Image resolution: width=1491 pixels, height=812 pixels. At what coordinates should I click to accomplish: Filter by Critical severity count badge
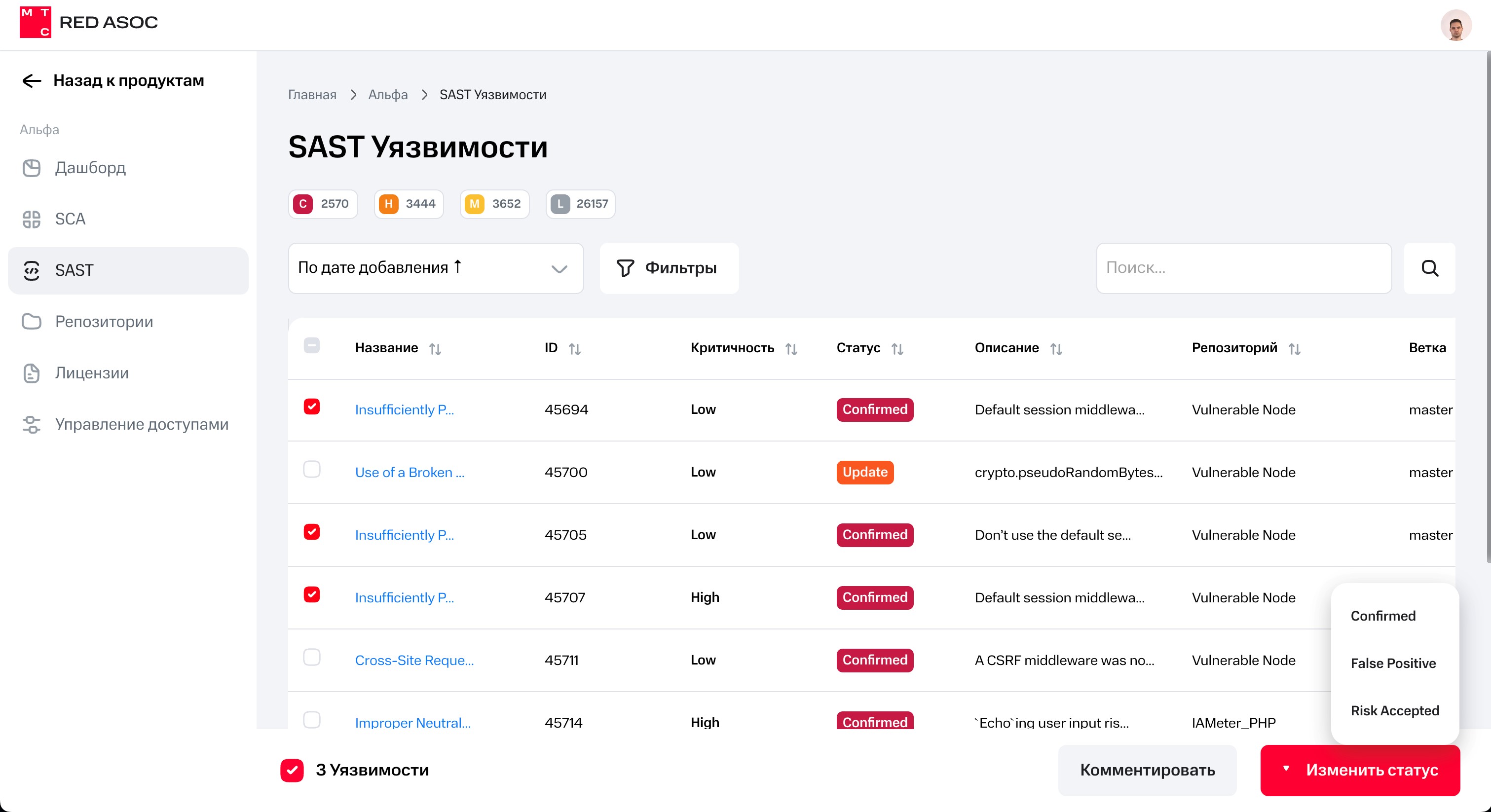[x=322, y=204]
